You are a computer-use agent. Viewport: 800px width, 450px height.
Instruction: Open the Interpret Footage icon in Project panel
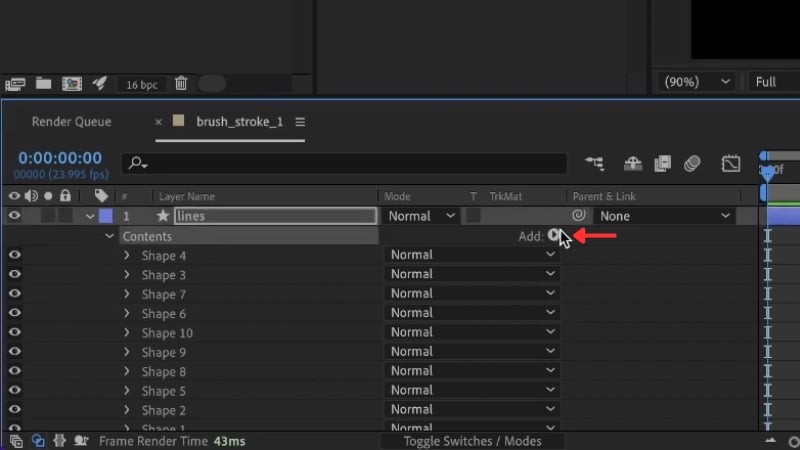pyautogui.click(x=15, y=84)
